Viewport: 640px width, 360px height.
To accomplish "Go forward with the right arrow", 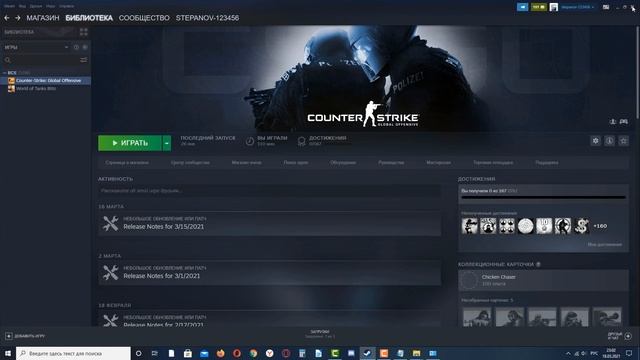I will click(x=18, y=18).
